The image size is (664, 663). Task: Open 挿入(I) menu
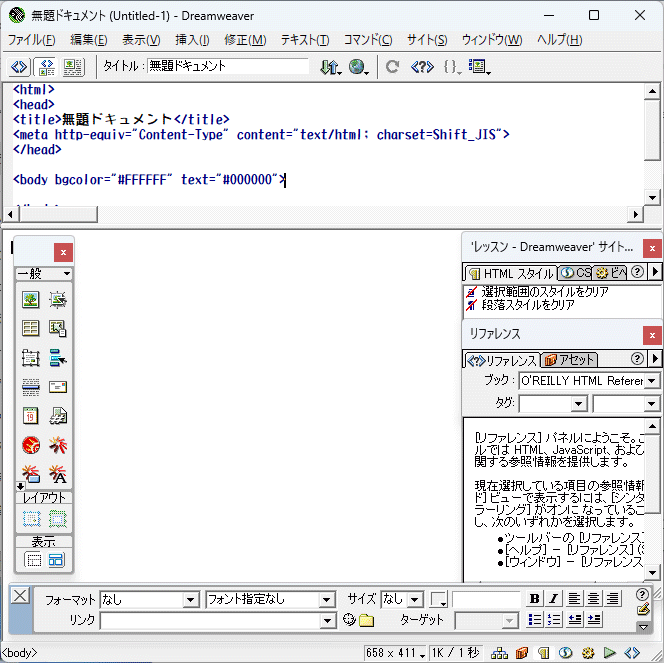point(192,40)
